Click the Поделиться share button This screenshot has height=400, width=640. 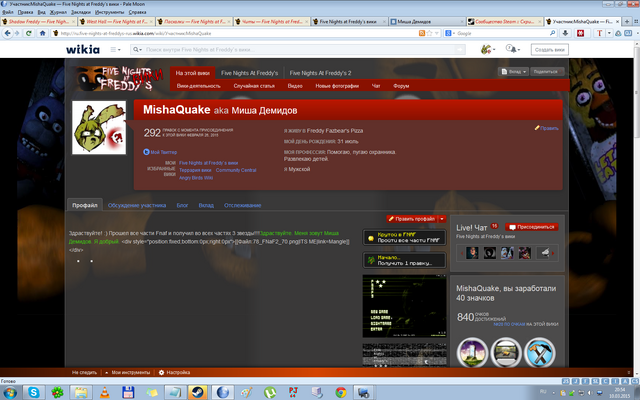[x=547, y=71]
